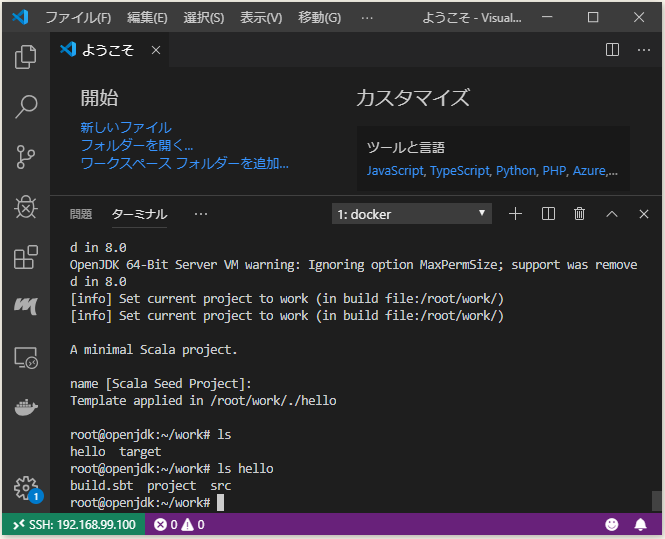The height and width of the screenshot is (539, 665).
Task: Open the Remote Explorer view
Action: (x=26, y=357)
